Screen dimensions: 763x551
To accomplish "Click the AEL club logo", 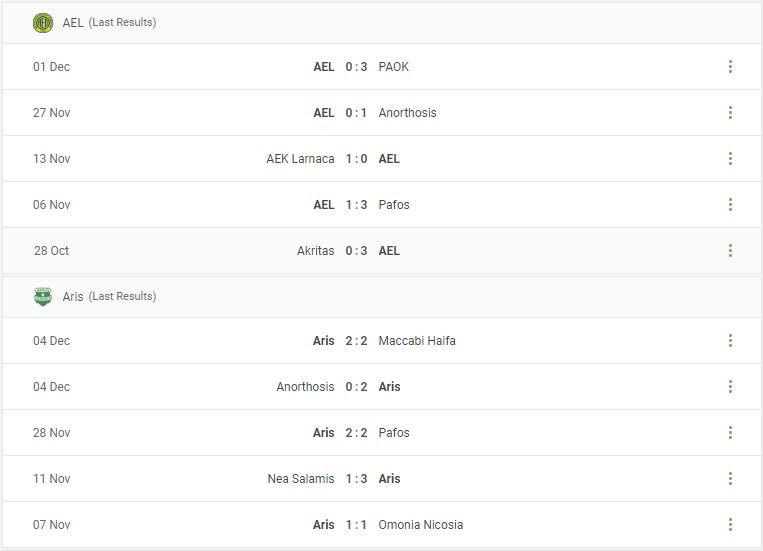I will tap(43, 22).
